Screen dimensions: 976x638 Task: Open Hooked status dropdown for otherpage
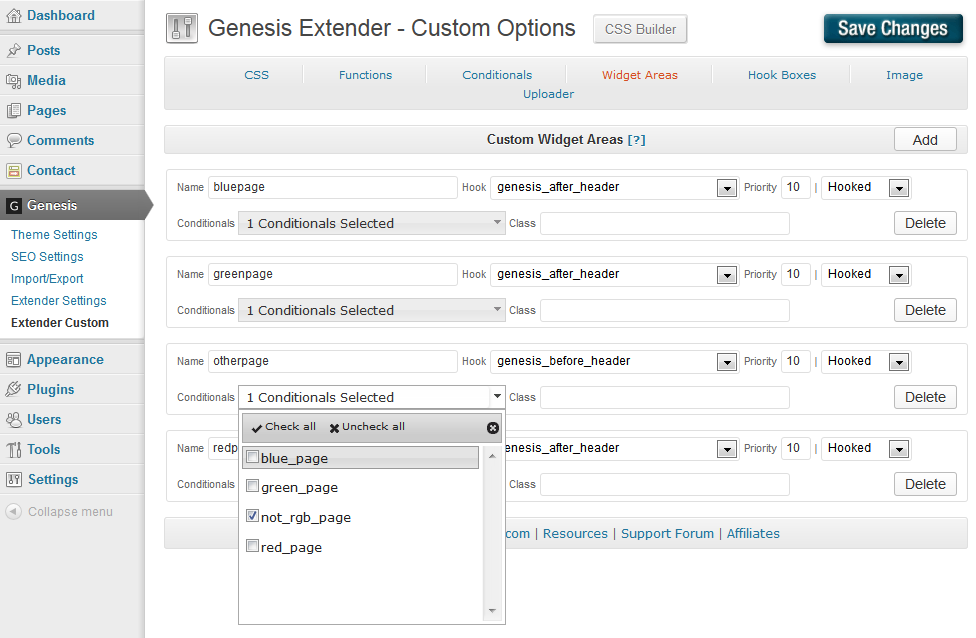(899, 362)
